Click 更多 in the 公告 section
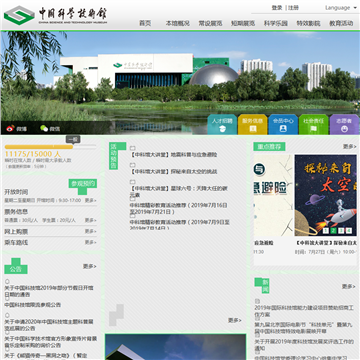The image size is (360, 360). click(90, 266)
